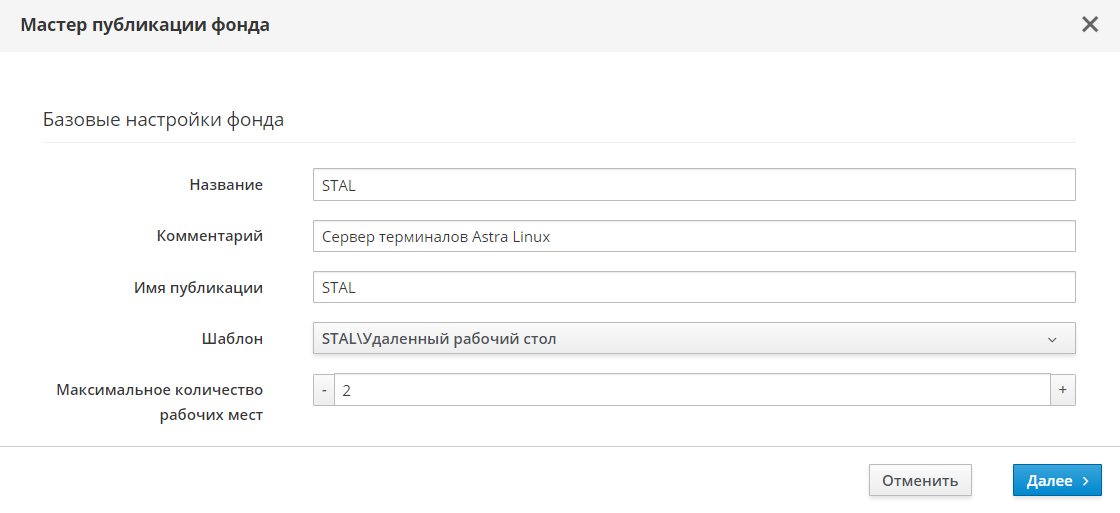Click the Максимальное количество рабочих мест label
Viewport: 1120px width, 513px height.
(160, 402)
